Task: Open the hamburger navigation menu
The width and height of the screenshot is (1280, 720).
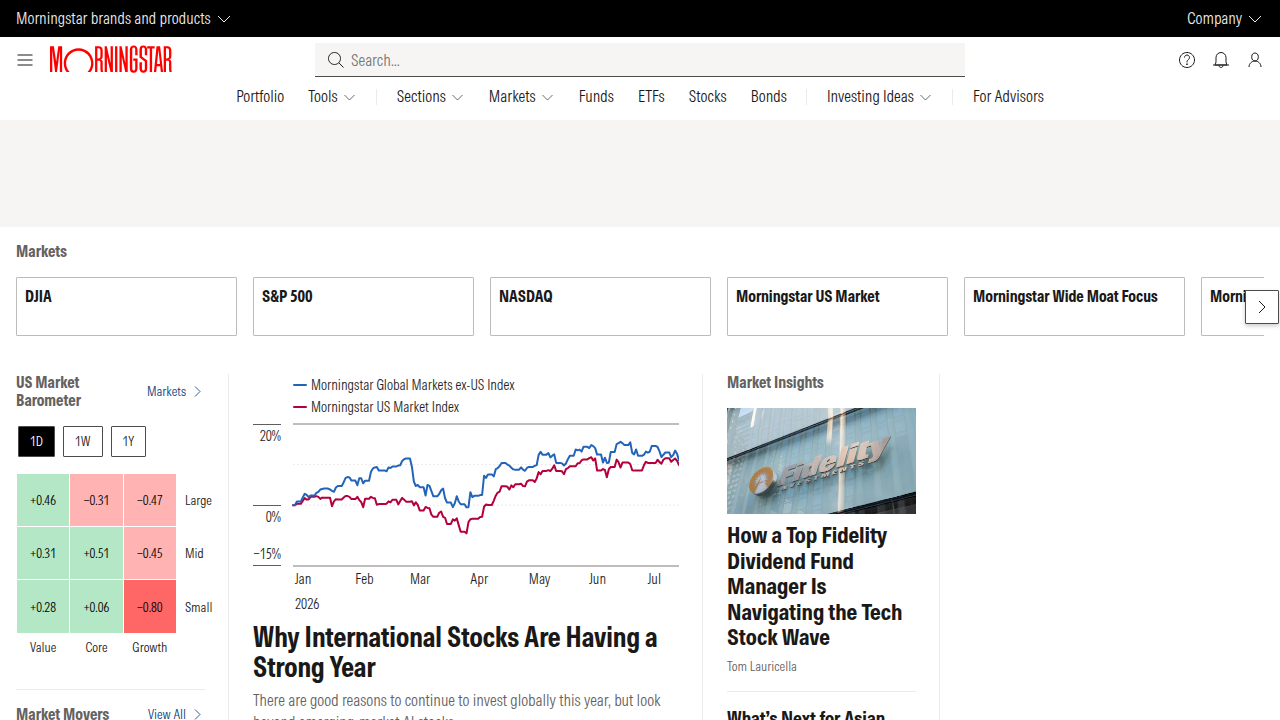Action: click(x=25, y=60)
